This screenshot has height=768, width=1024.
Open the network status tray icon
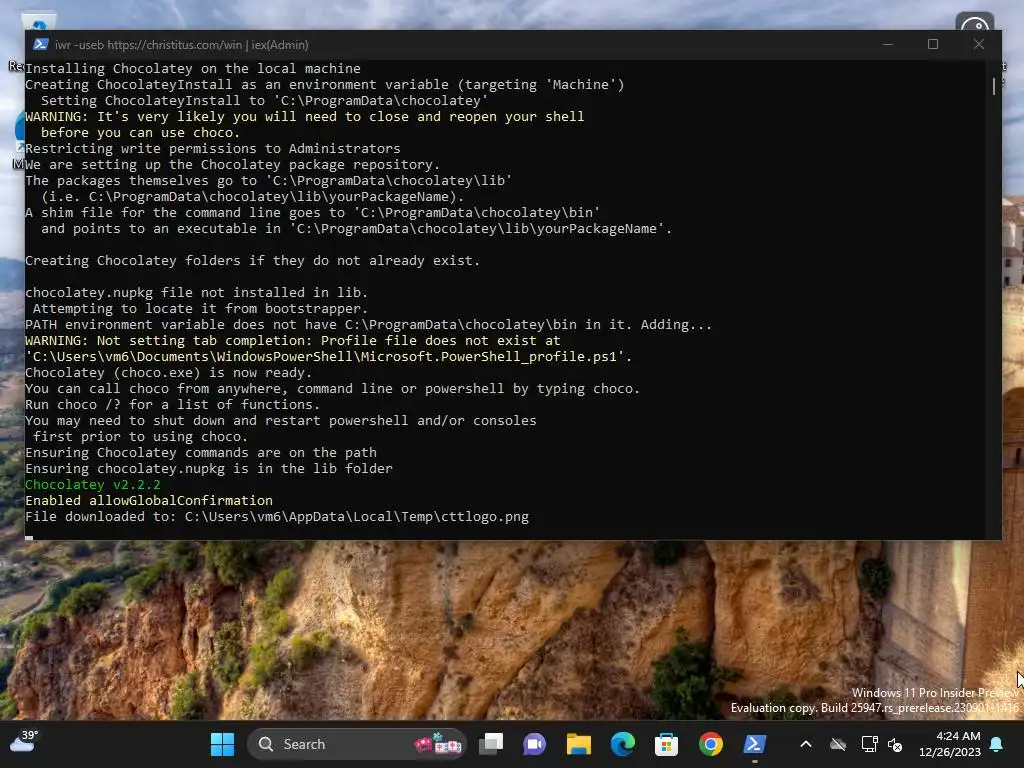click(869, 744)
